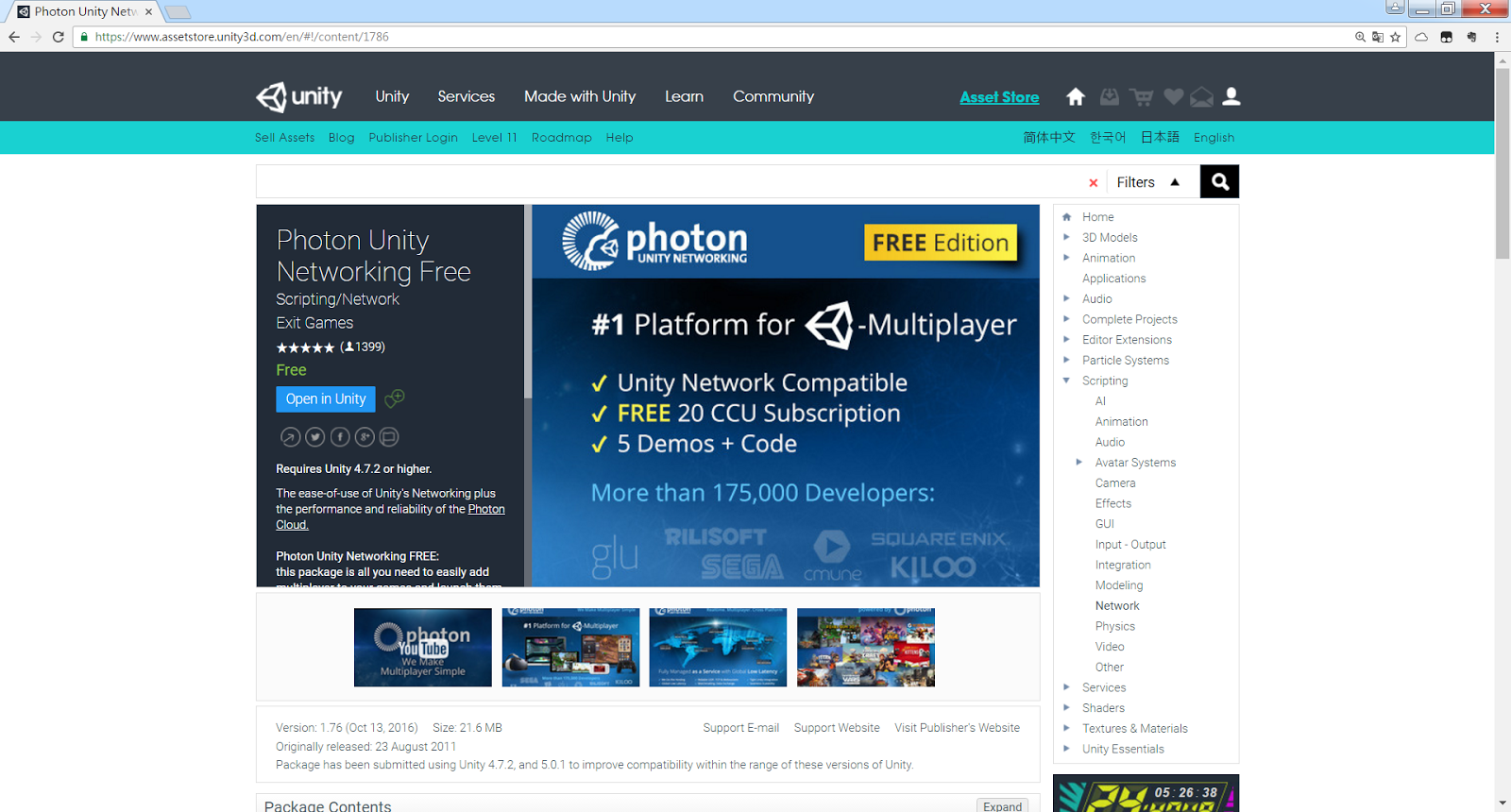The width and height of the screenshot is (1511, 812).
Task: Click the black search magnifier button
Action: click(1219, 181)
